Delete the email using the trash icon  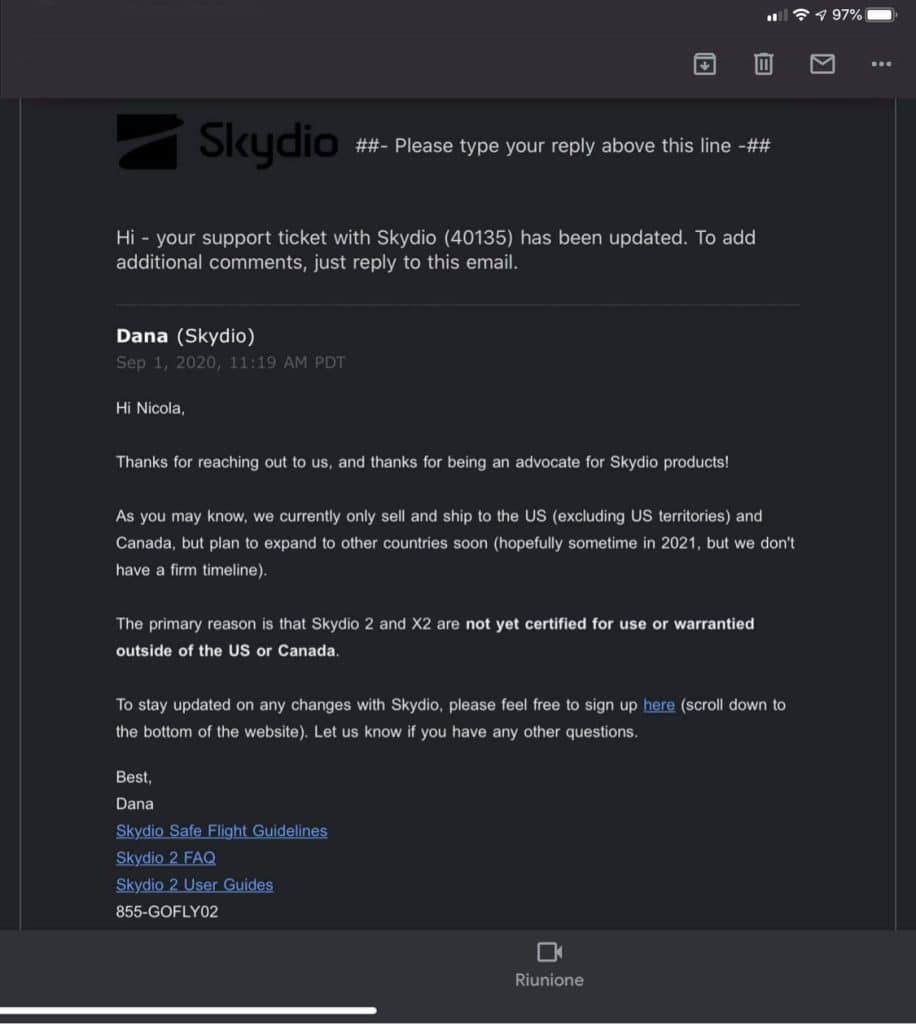point(763,64)
